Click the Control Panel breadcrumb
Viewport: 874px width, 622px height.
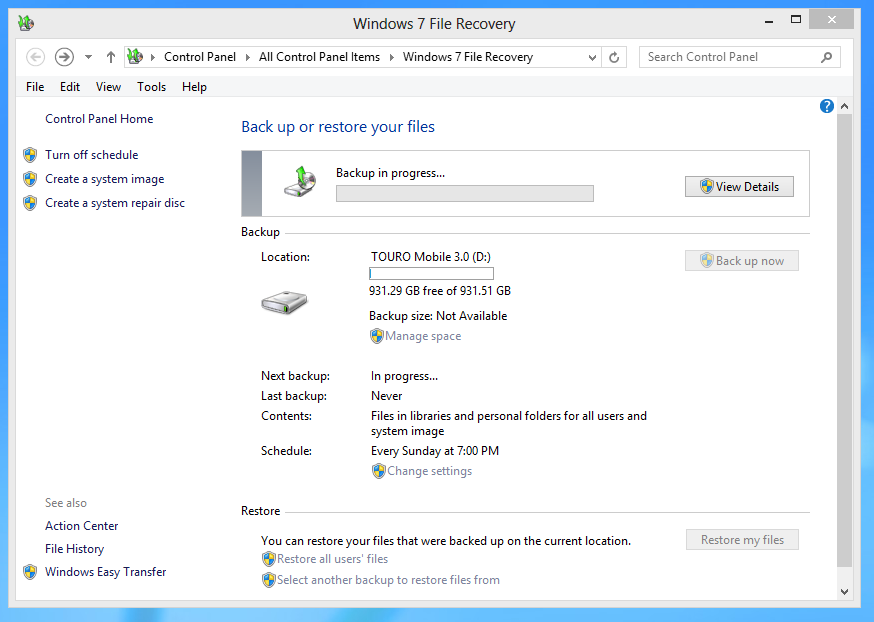[200, 57]
